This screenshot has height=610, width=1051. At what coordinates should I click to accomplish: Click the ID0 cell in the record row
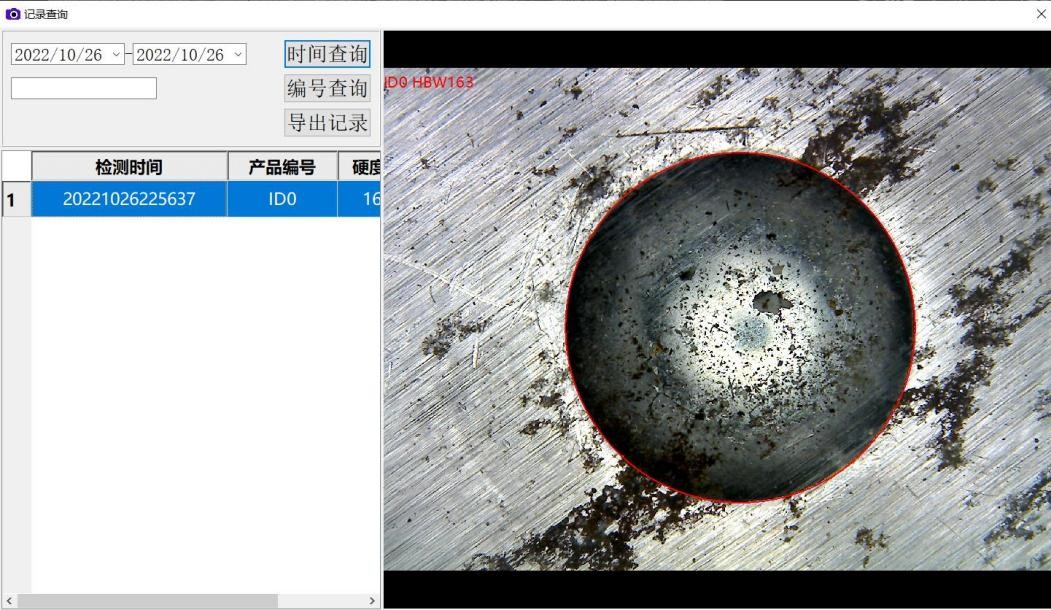click(282, 199)
